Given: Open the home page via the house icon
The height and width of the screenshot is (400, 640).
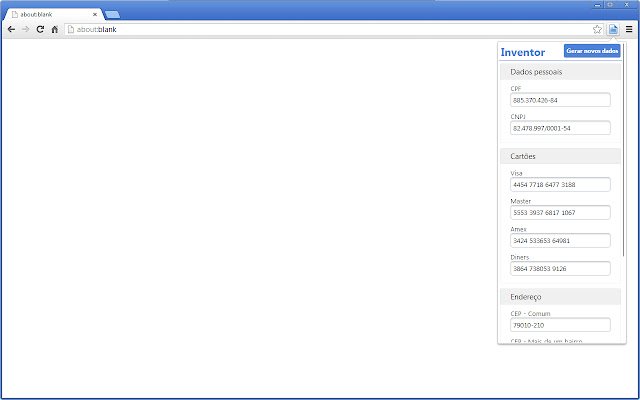Looking at the screenshot, I should pyautogui.click(x=55, y=29).
